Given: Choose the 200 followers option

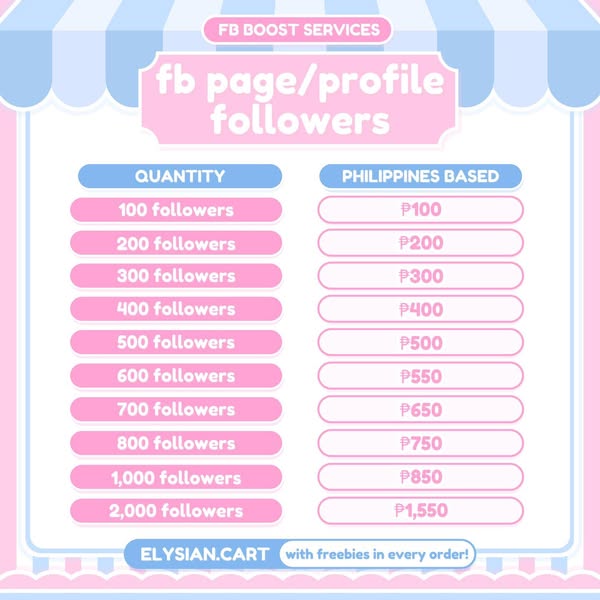Looking at the screenshot, I should pos(176,243).
